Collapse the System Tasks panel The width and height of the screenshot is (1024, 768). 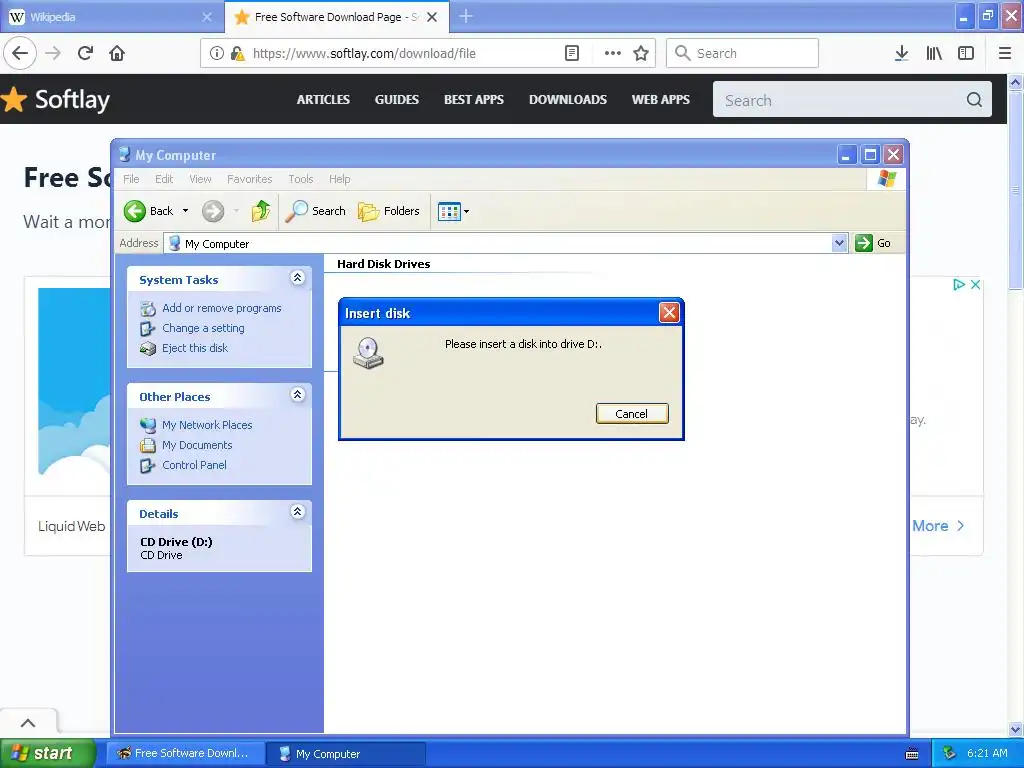click(x=297, y=278)
